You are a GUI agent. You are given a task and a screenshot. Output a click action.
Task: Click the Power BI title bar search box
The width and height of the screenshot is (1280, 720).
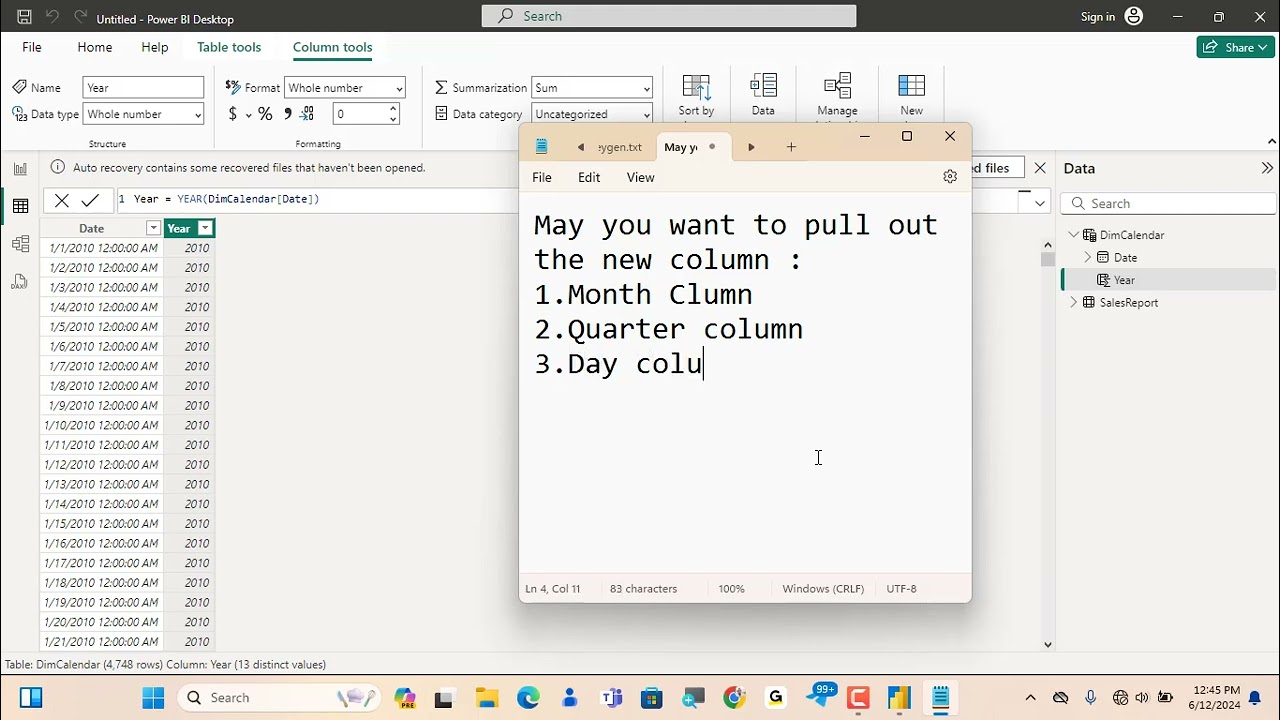point(669,16)
